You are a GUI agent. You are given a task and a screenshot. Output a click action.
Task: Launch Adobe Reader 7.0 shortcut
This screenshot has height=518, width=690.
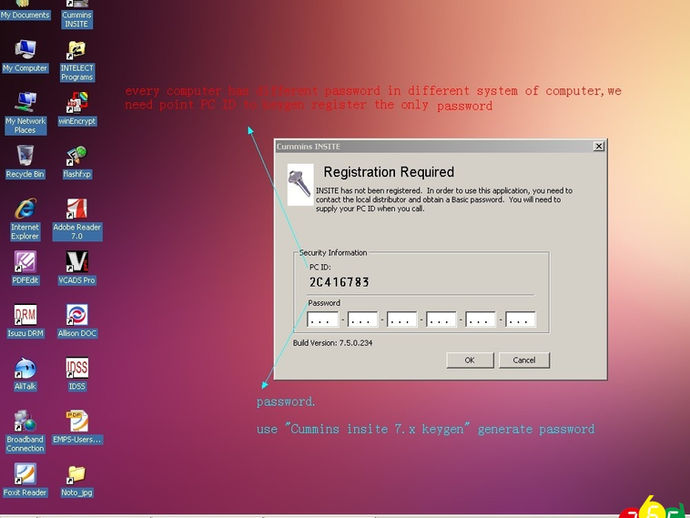[x=77, y=219]
